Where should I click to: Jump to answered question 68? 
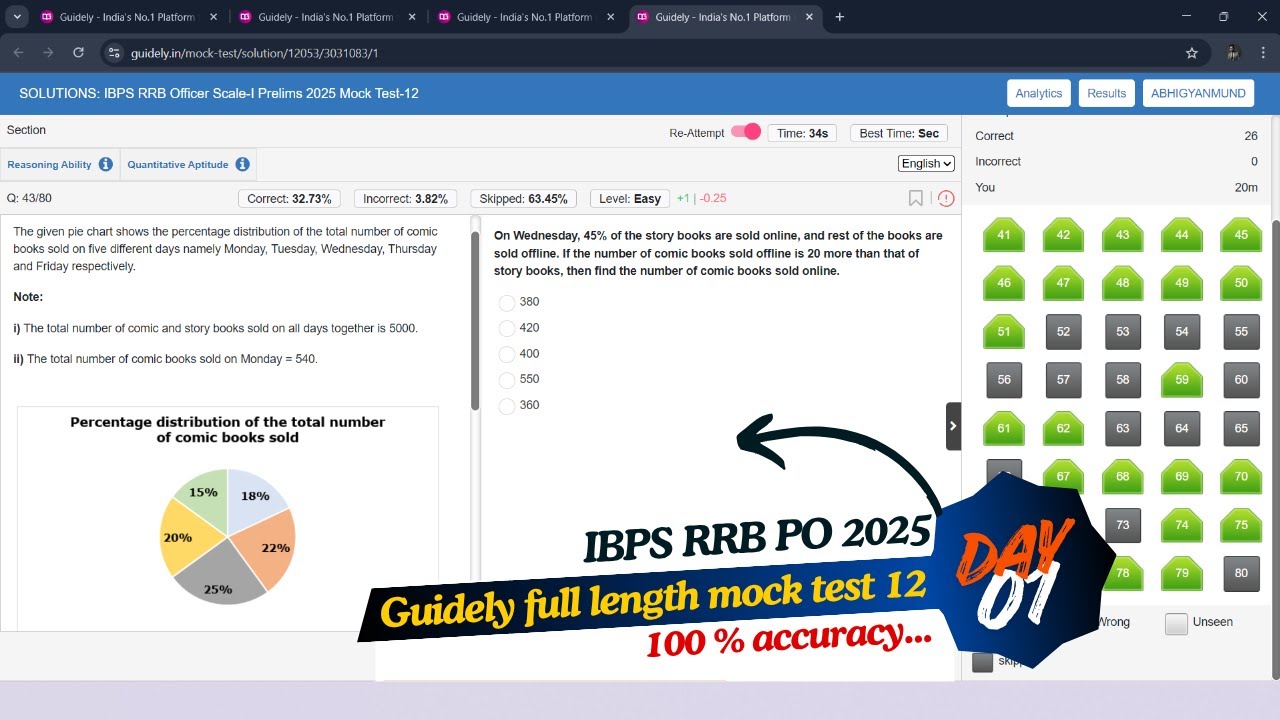pos(1123,476)
